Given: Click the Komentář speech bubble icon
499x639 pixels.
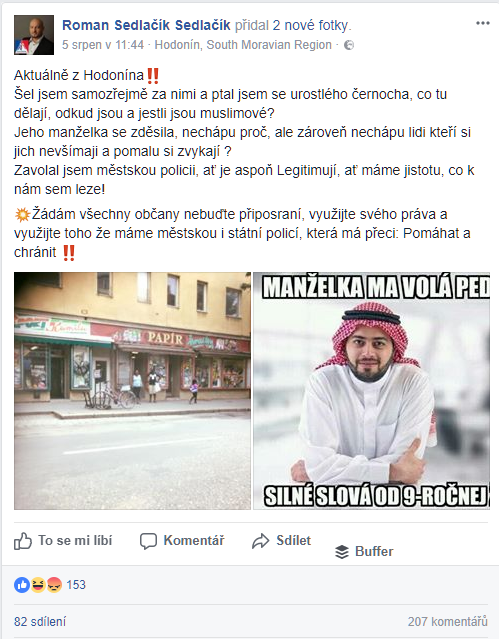Looking at the screenshot, I should 148,541.
